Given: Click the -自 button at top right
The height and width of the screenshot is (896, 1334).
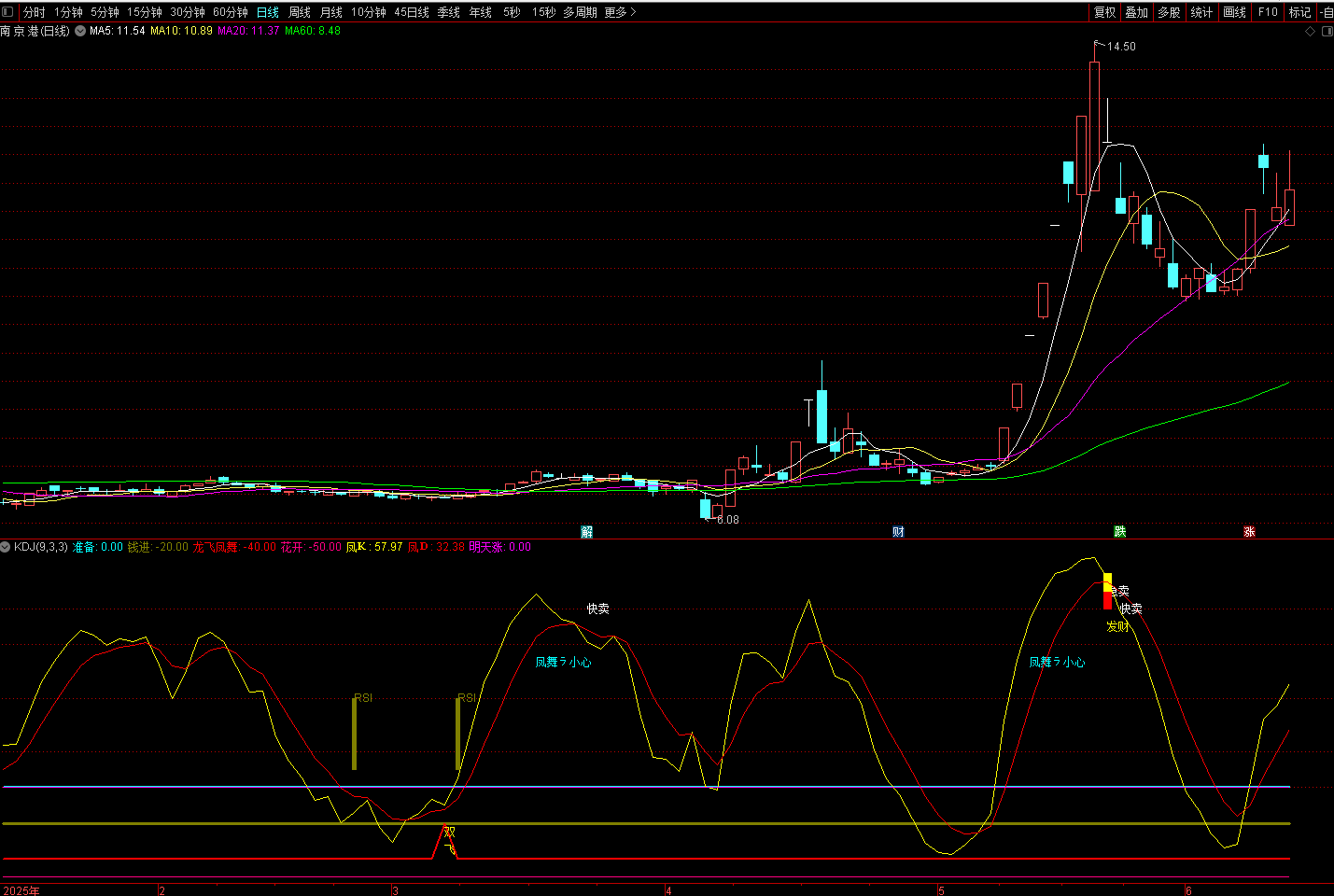Looking at the screenshot, I should click(1327, 12).
